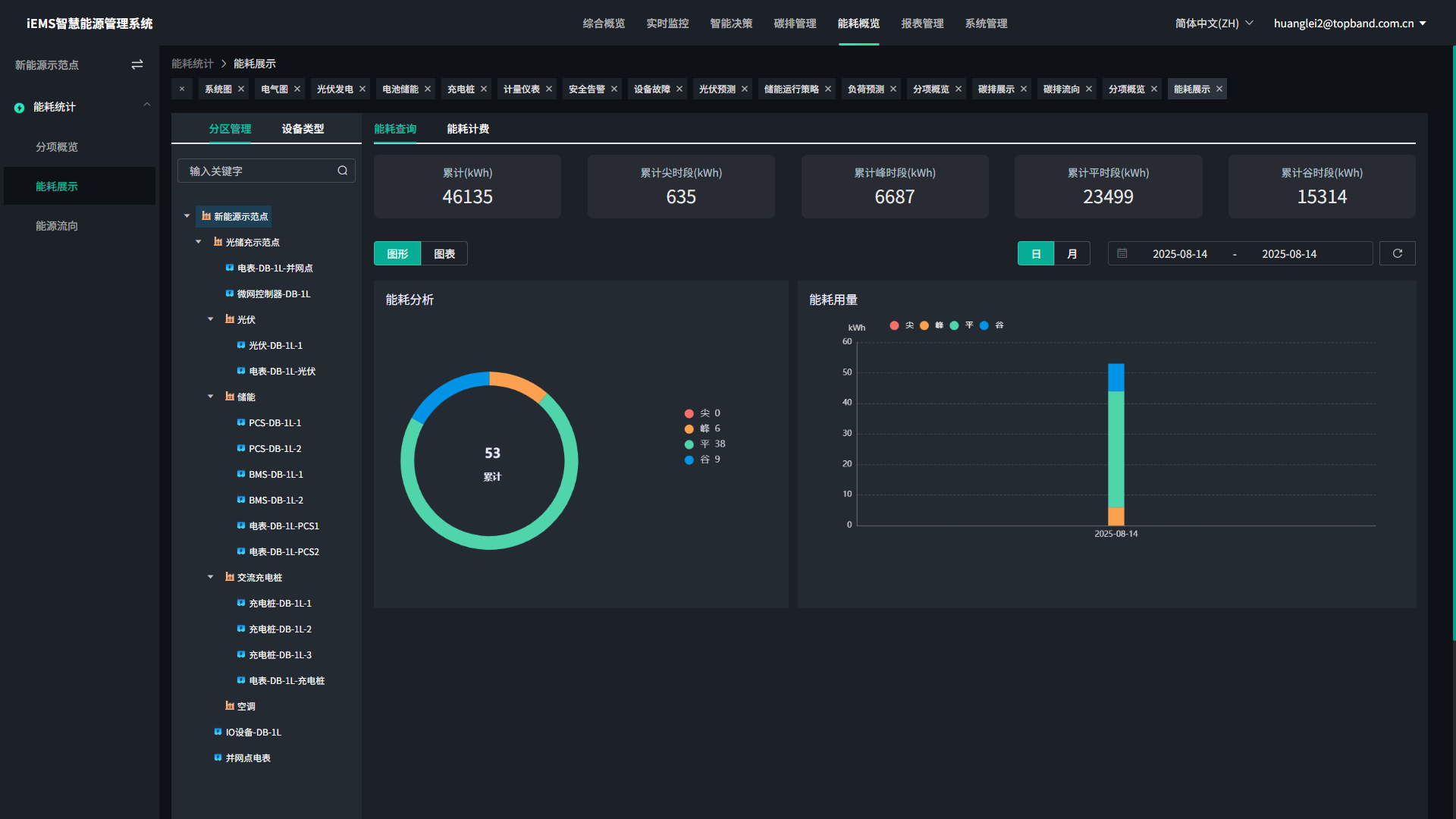The height and width of the screenshot is (819, 1456).
Task: Click the group icon of 新能源示范点 root node
Action: tap(206, 216)
